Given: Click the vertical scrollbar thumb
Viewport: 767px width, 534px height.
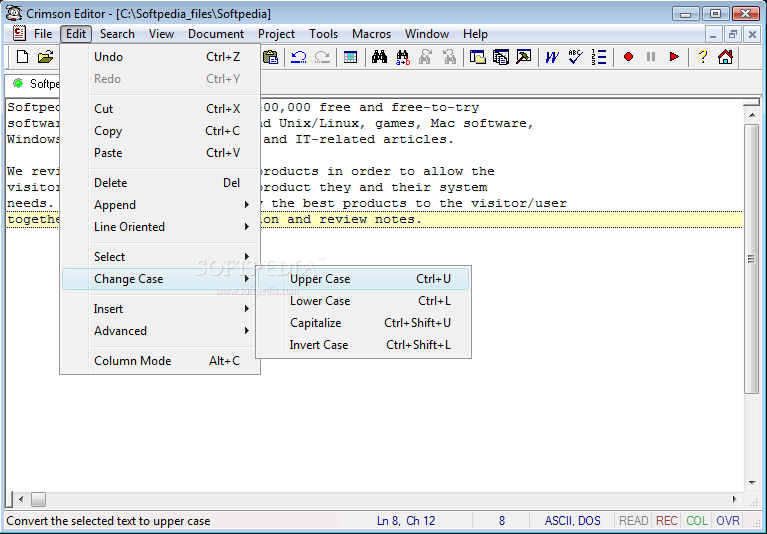Looking at the screenshot, I should pos(751,258).
